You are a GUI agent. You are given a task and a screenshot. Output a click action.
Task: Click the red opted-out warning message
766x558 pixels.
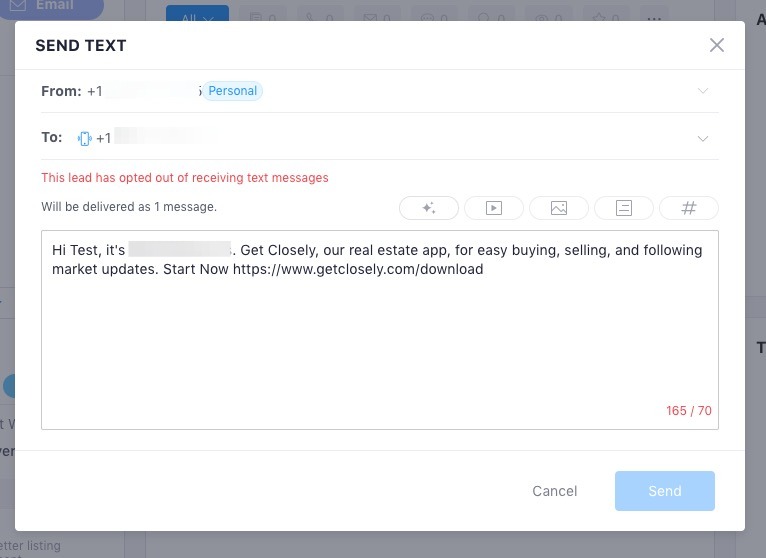click(x=185, y=178)
